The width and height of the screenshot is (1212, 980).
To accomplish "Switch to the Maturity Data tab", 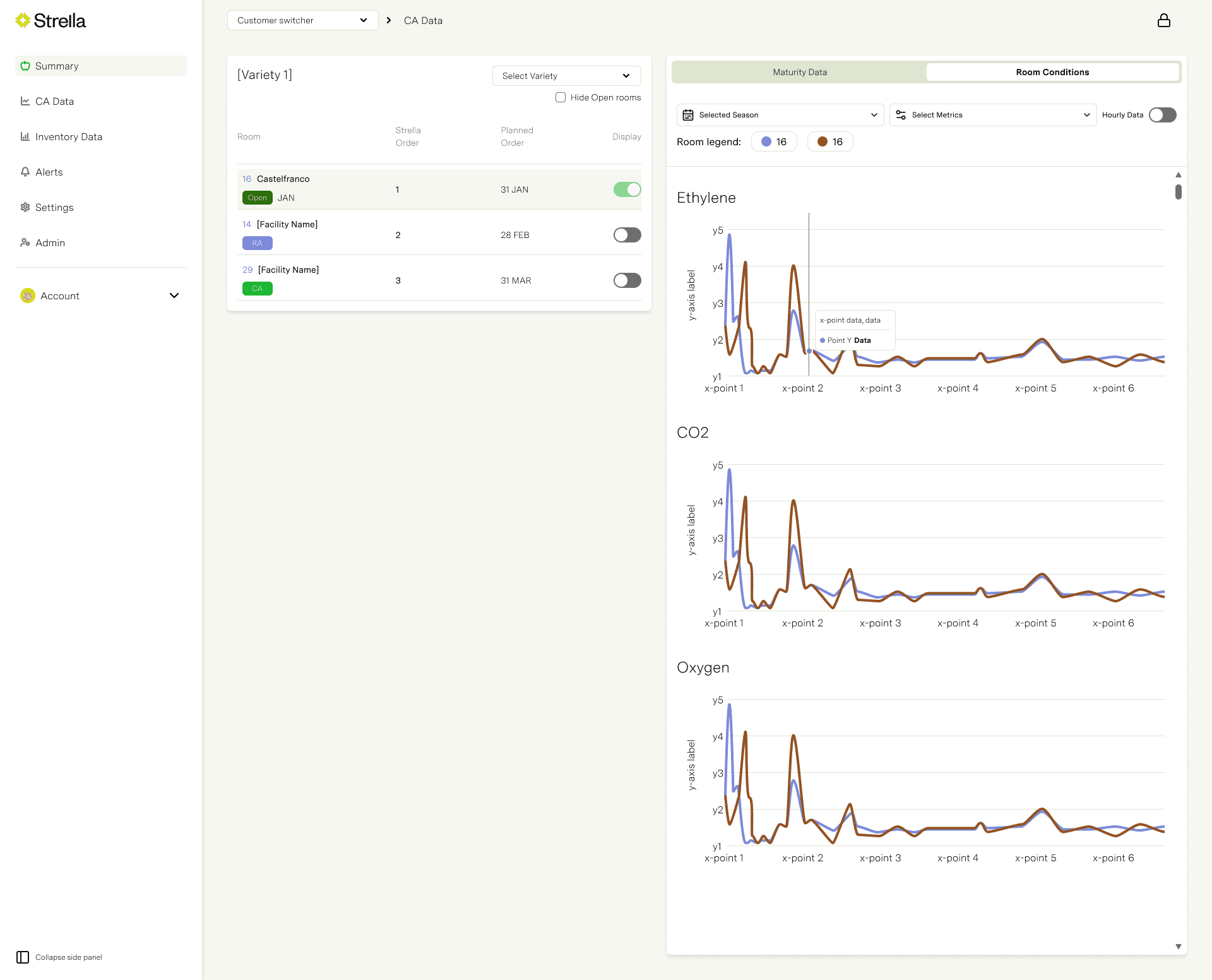I will [799, 72].
